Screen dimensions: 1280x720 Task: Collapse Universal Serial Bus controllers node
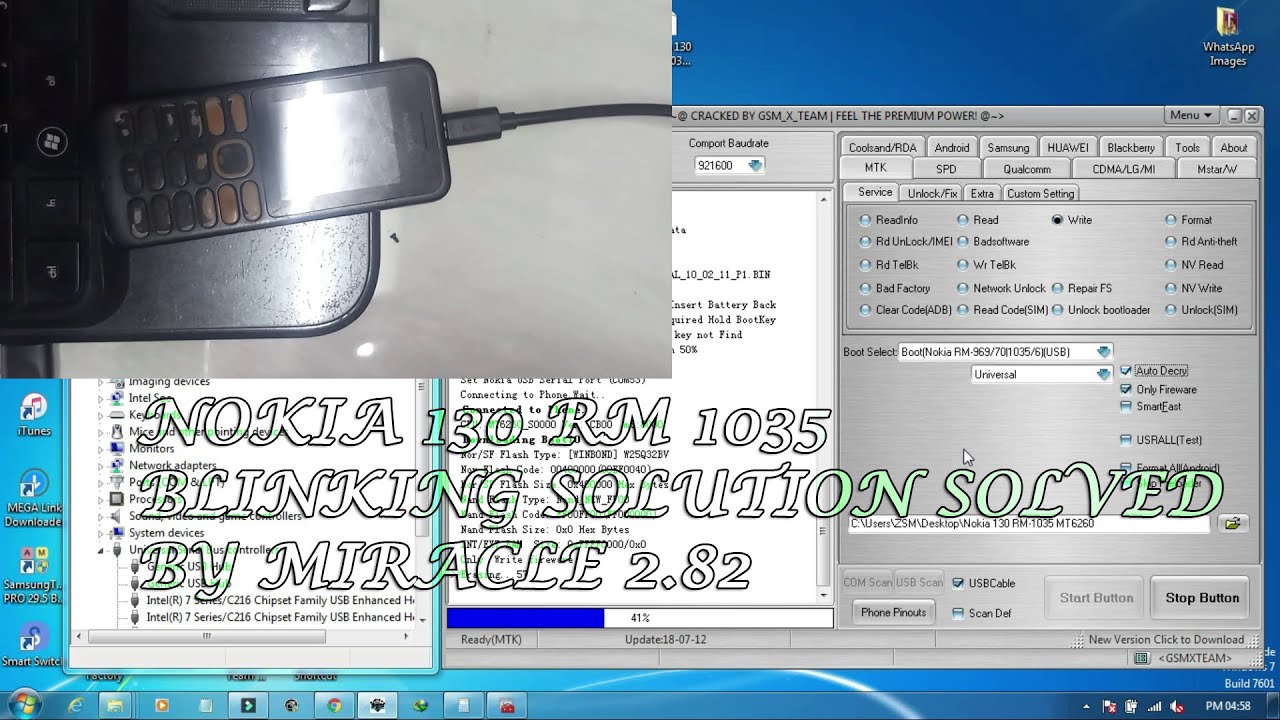[x=101, y=550]
